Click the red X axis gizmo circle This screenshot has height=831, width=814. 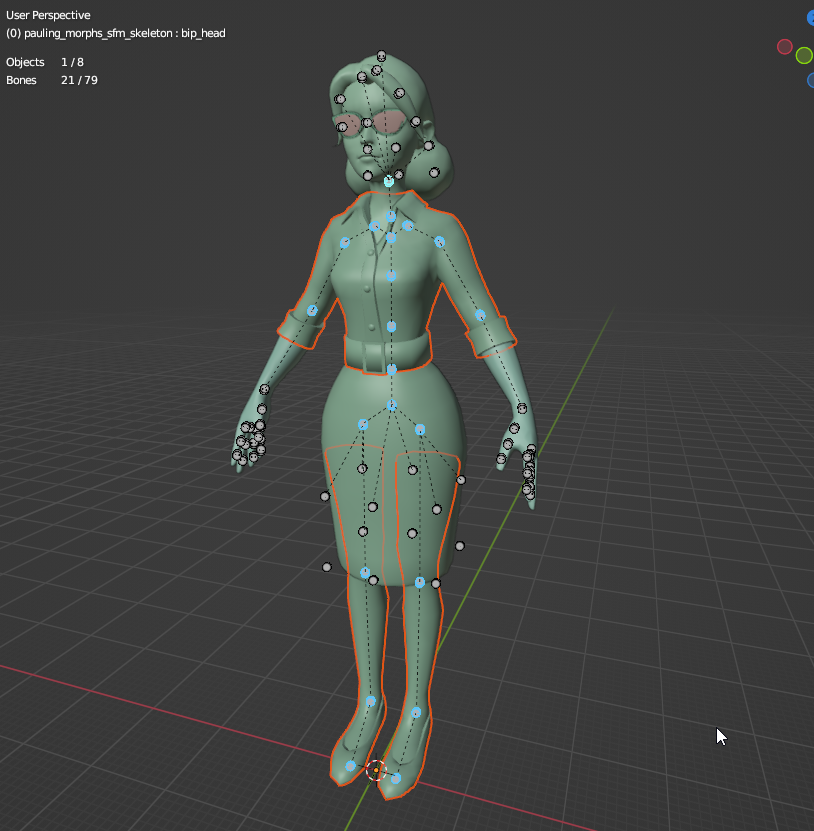coord(784,47)
